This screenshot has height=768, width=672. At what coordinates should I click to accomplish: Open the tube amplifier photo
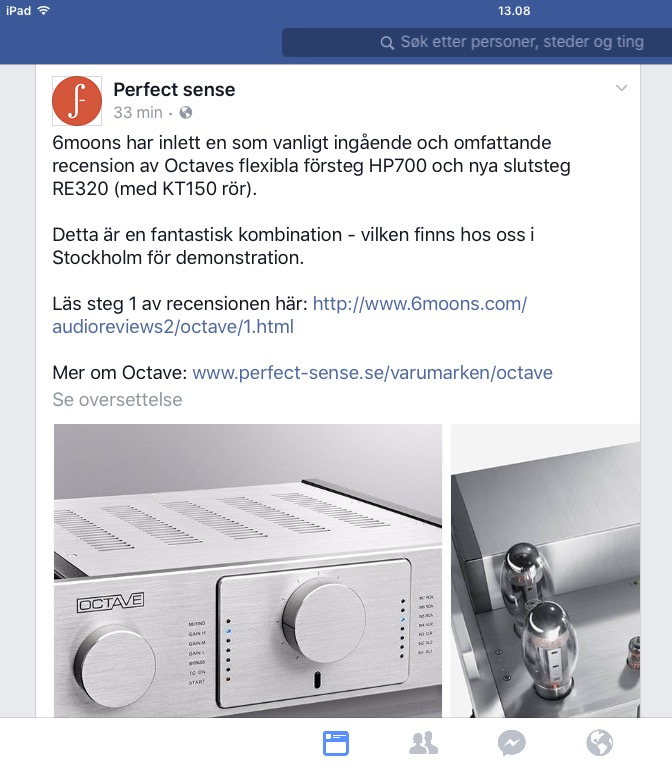545,571
